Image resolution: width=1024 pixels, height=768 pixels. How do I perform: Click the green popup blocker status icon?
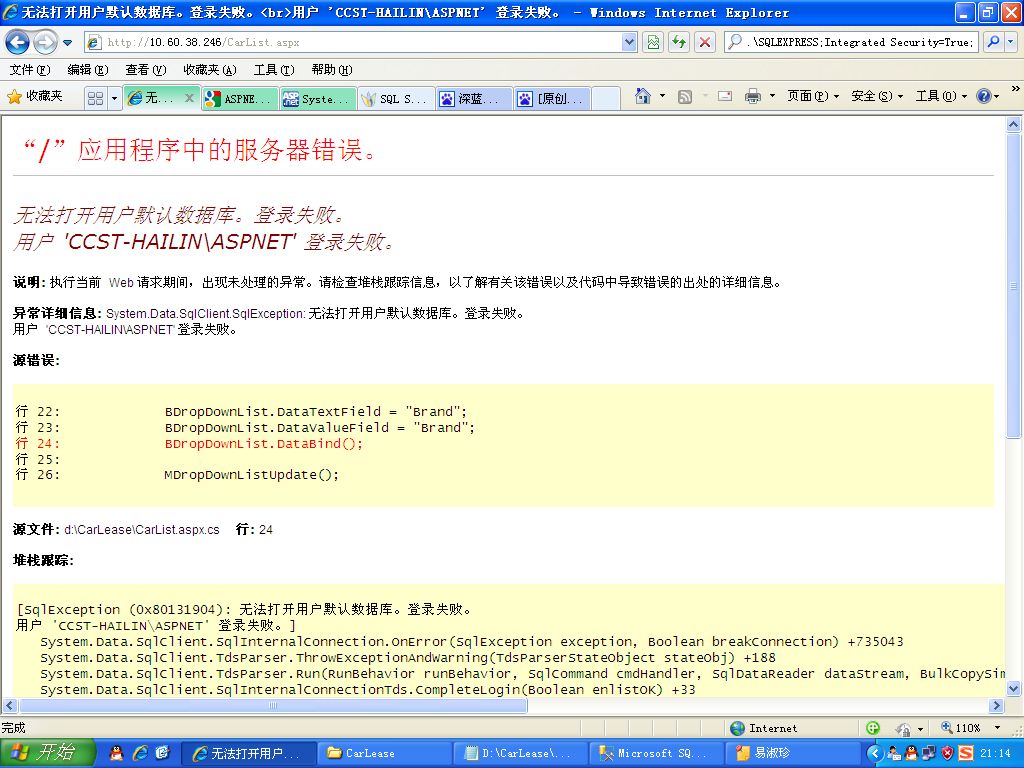pyautogui.click(x=872, y=728)
